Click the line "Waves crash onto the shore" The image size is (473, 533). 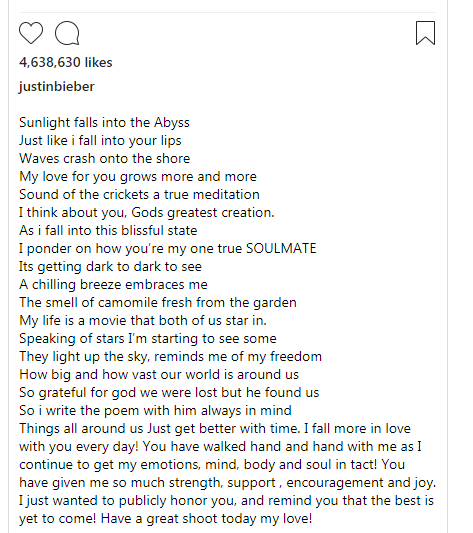[x=104, y=159]
